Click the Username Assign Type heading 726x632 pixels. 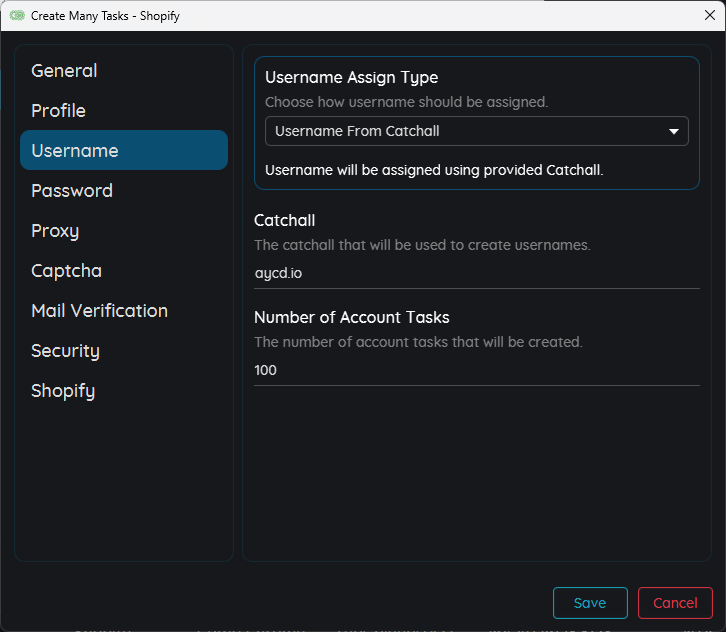point(351,78)
